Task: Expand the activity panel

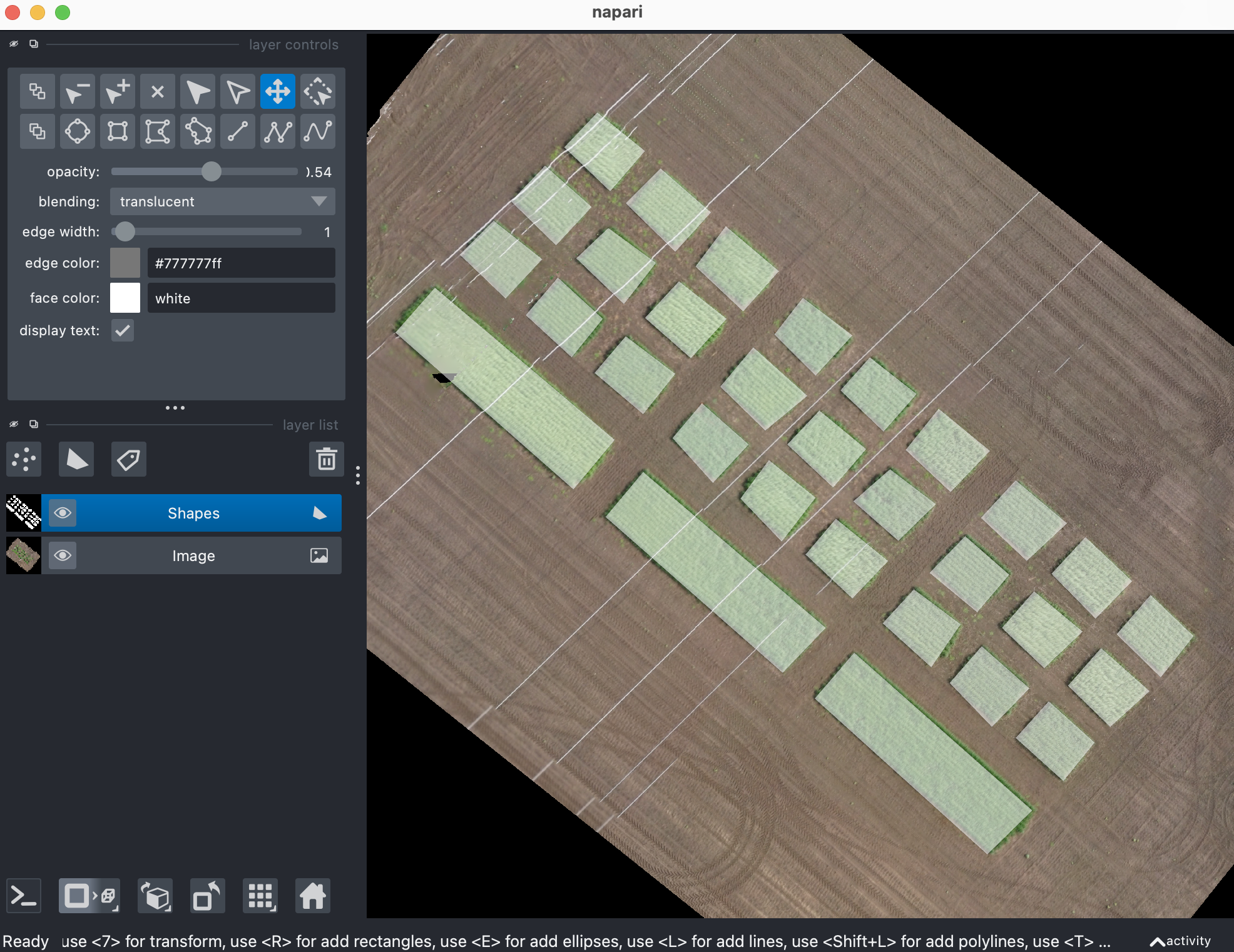Action: pyautogui.click(x=1180, y=941)
